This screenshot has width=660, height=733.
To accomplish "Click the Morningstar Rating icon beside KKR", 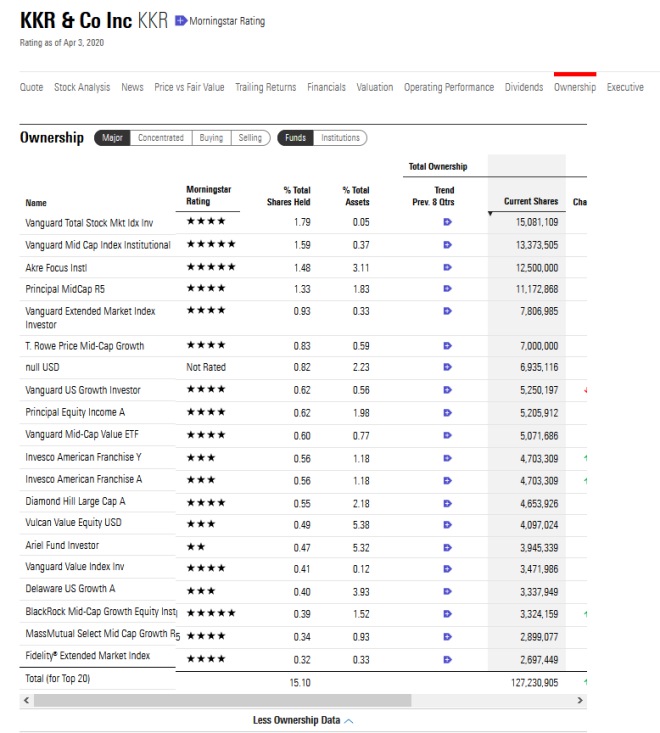I will point(180,21).
